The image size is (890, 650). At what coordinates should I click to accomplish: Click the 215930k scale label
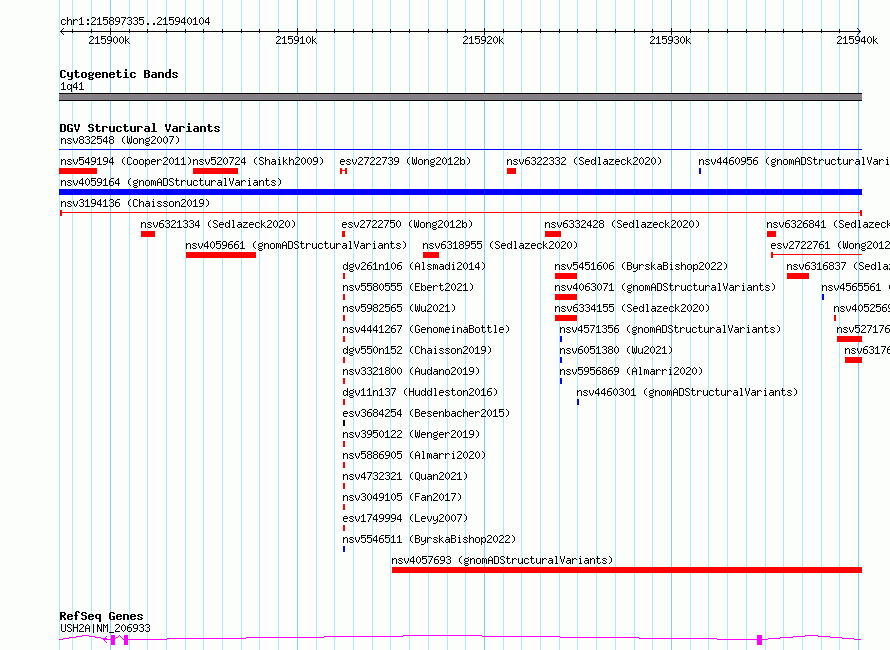tap(670, 40)
